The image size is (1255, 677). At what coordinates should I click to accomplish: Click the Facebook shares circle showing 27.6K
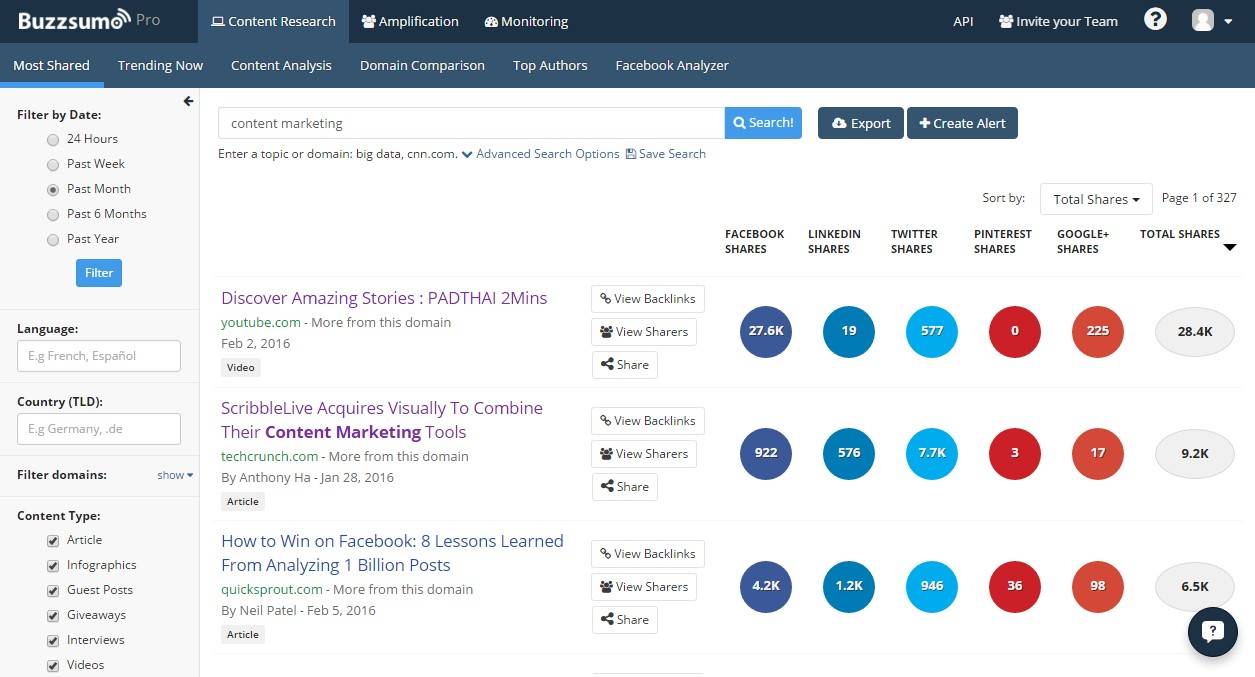click(x=766, y=331)
